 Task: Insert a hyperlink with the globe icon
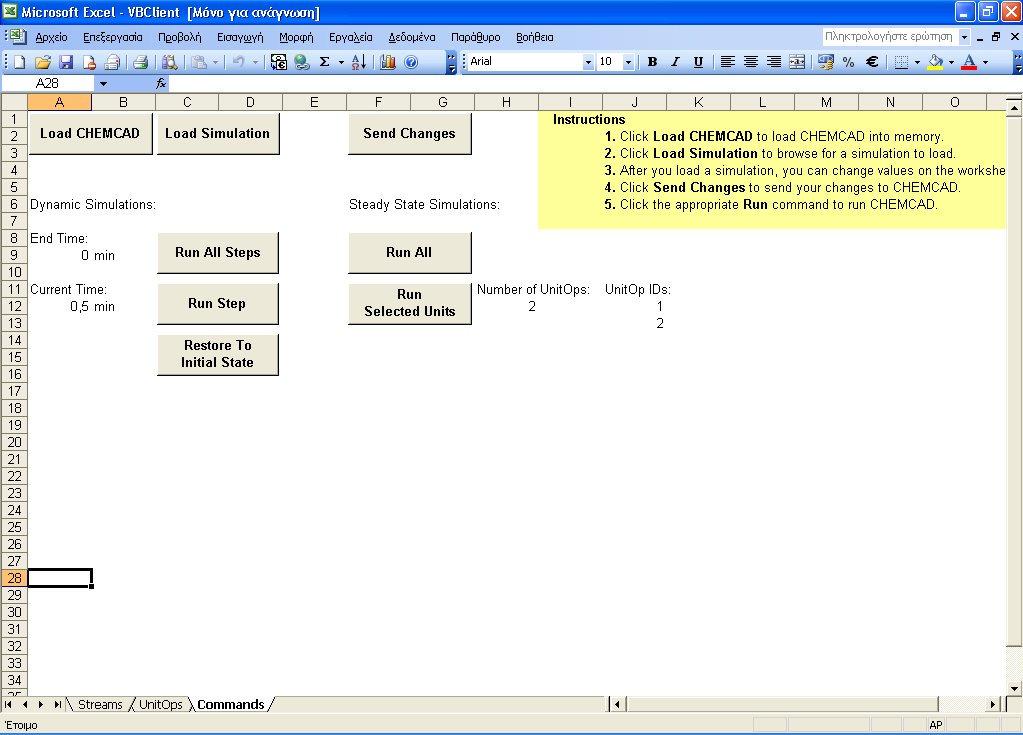click(301, 62)
